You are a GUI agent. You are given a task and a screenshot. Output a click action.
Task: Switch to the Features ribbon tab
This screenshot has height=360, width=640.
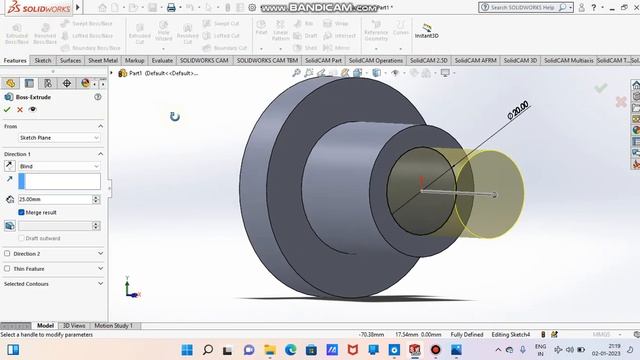click(x=15, y=60)
